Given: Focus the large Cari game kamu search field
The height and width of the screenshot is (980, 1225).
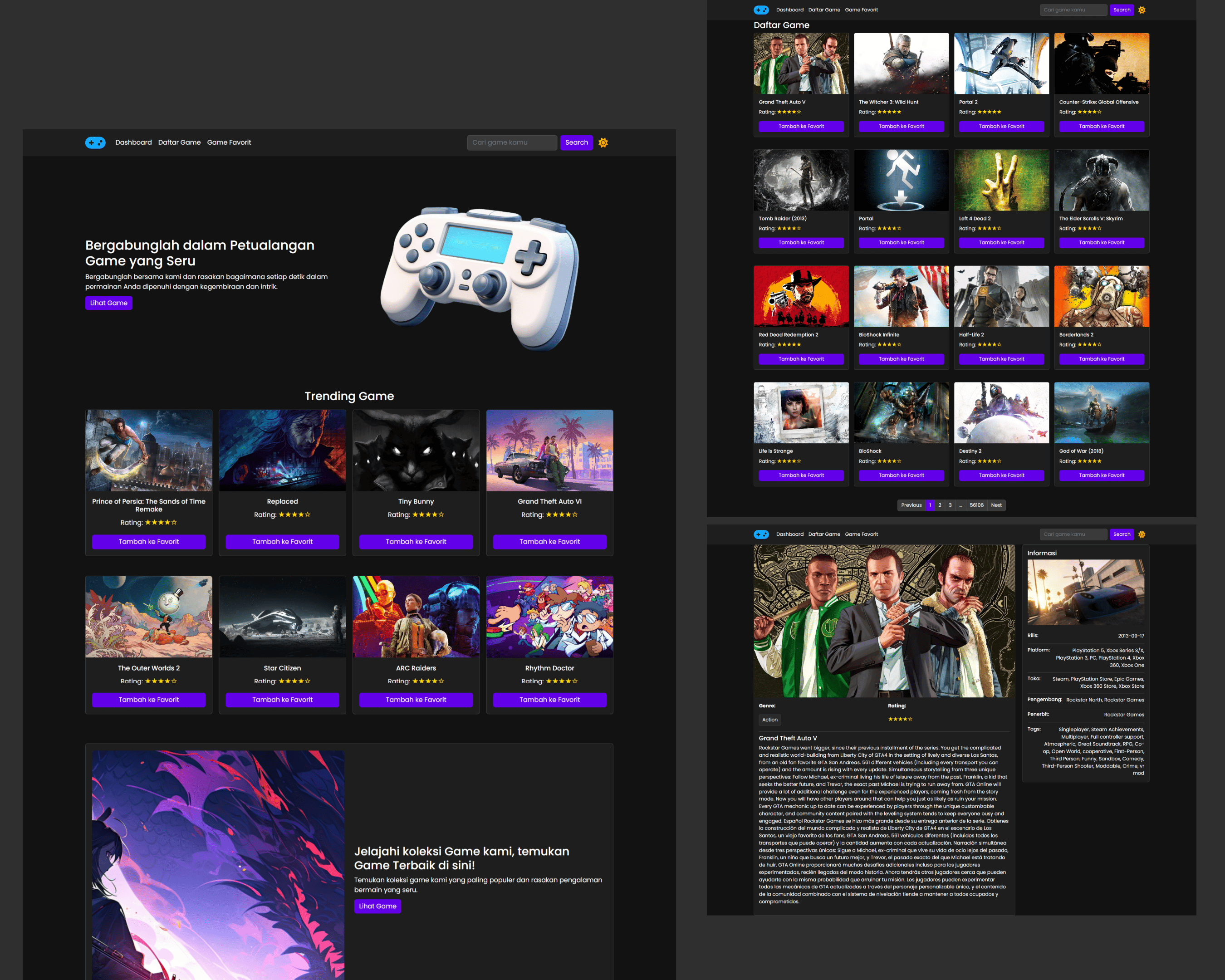Looking at the screenshot, I should (x=512, y=142).
